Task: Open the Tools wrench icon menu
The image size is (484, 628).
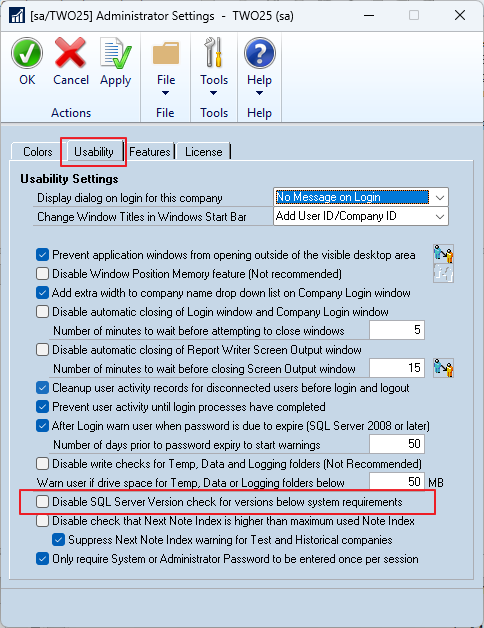Action: tap(214, 52)
